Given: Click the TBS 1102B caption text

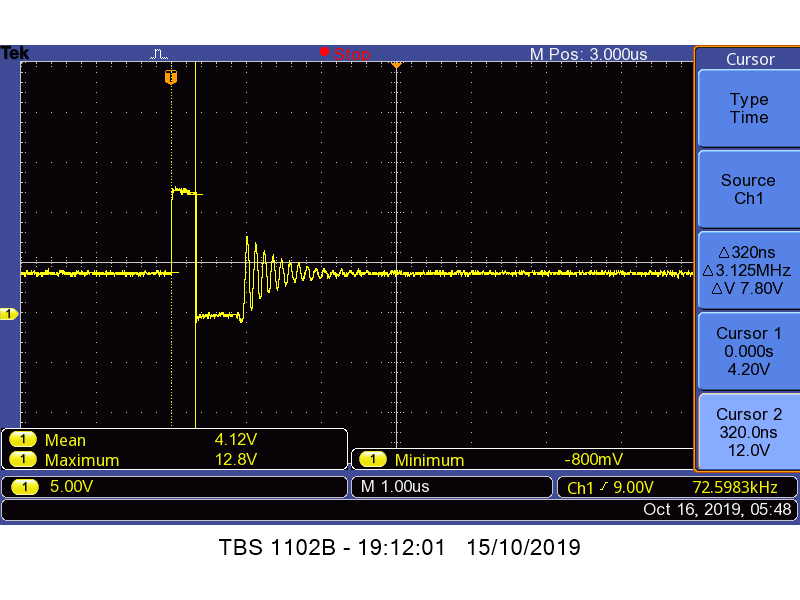Looking at the screenshot, I should 399,547.
